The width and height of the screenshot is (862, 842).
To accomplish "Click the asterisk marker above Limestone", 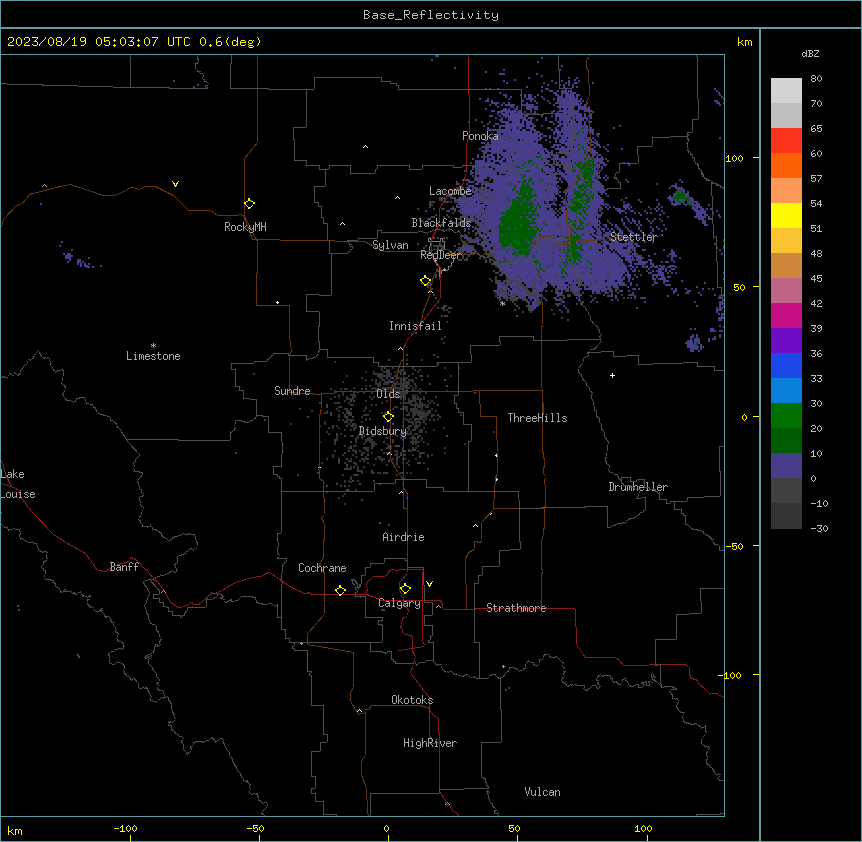I will 153,346.
